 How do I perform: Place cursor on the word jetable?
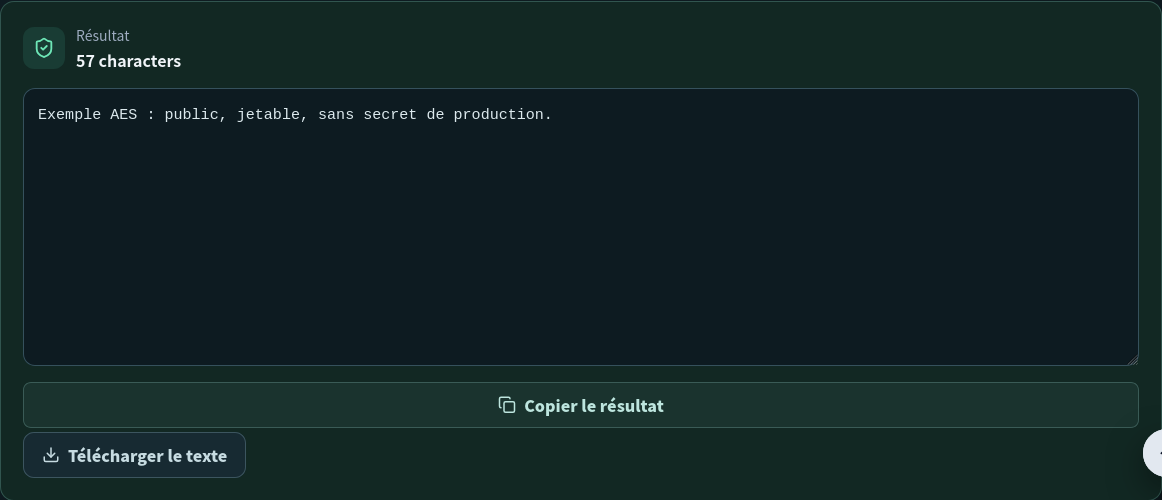tap(268, 115)
